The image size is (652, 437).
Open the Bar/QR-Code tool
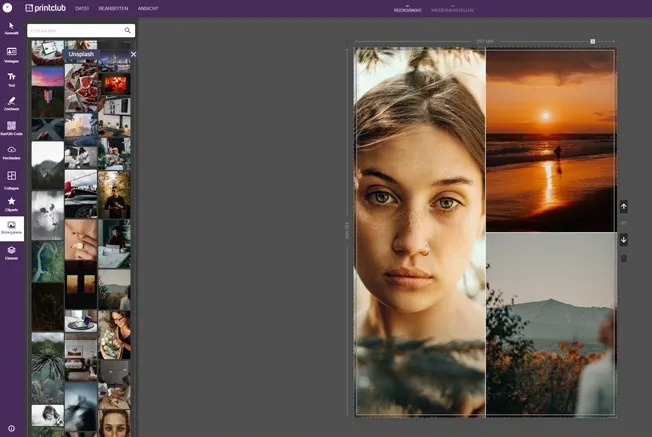click(x=11, y=128)
